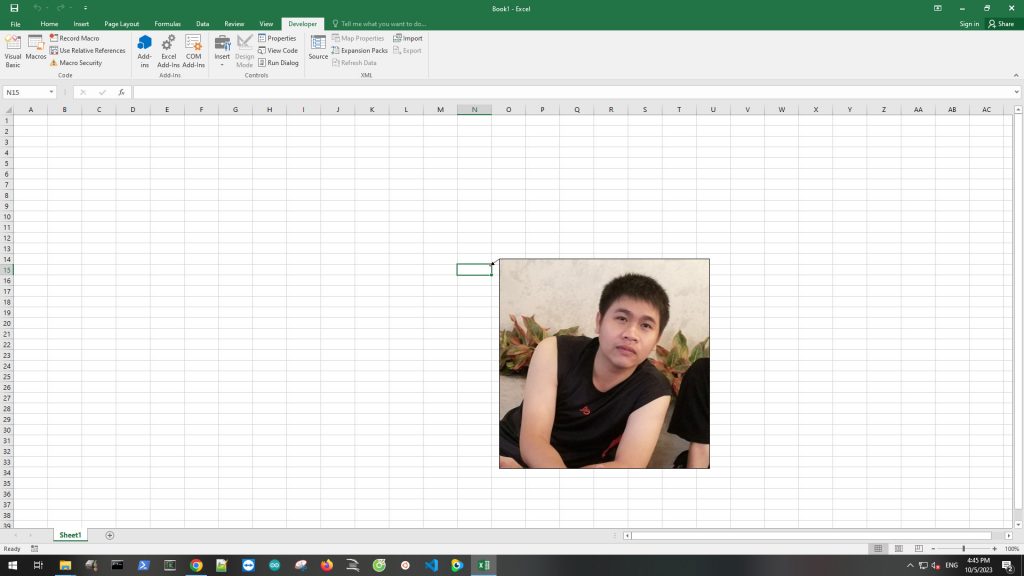Switch to the Formulas ribbon tab
Viewport: 1024px width, 576px height.
pyautogui.click(x=167, y=23)
